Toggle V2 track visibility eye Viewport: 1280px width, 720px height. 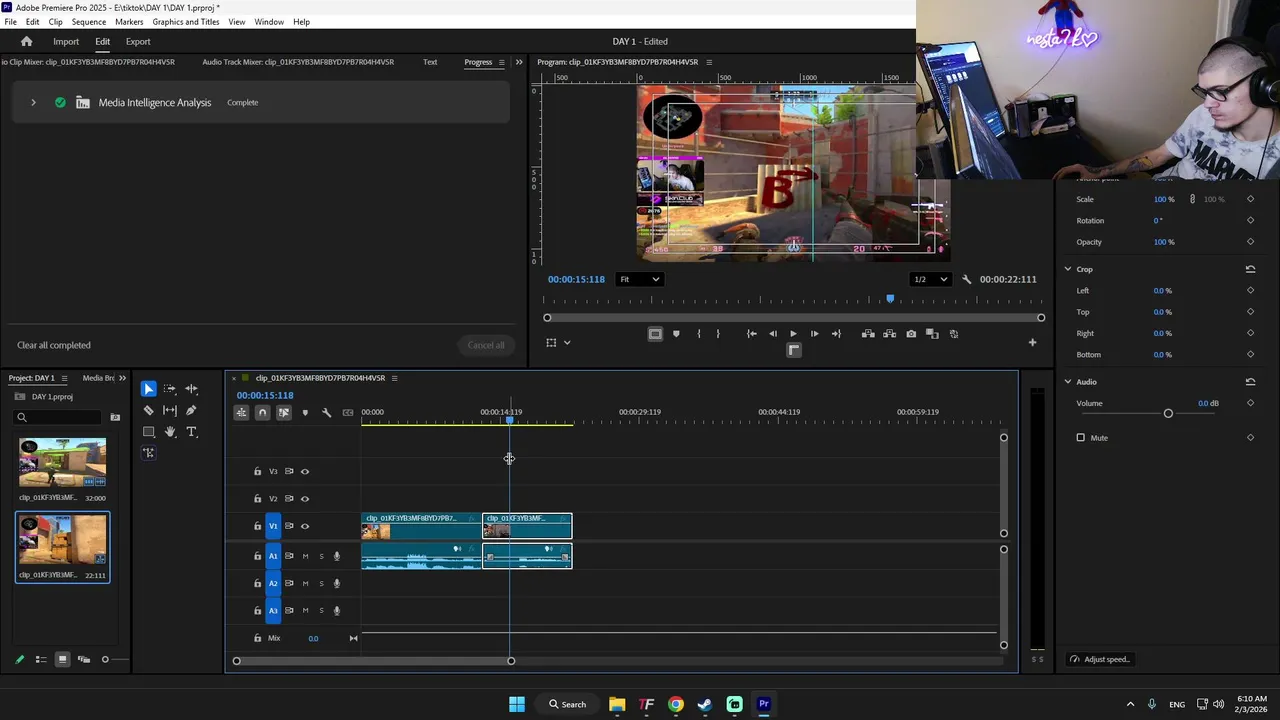coord(305,499)
